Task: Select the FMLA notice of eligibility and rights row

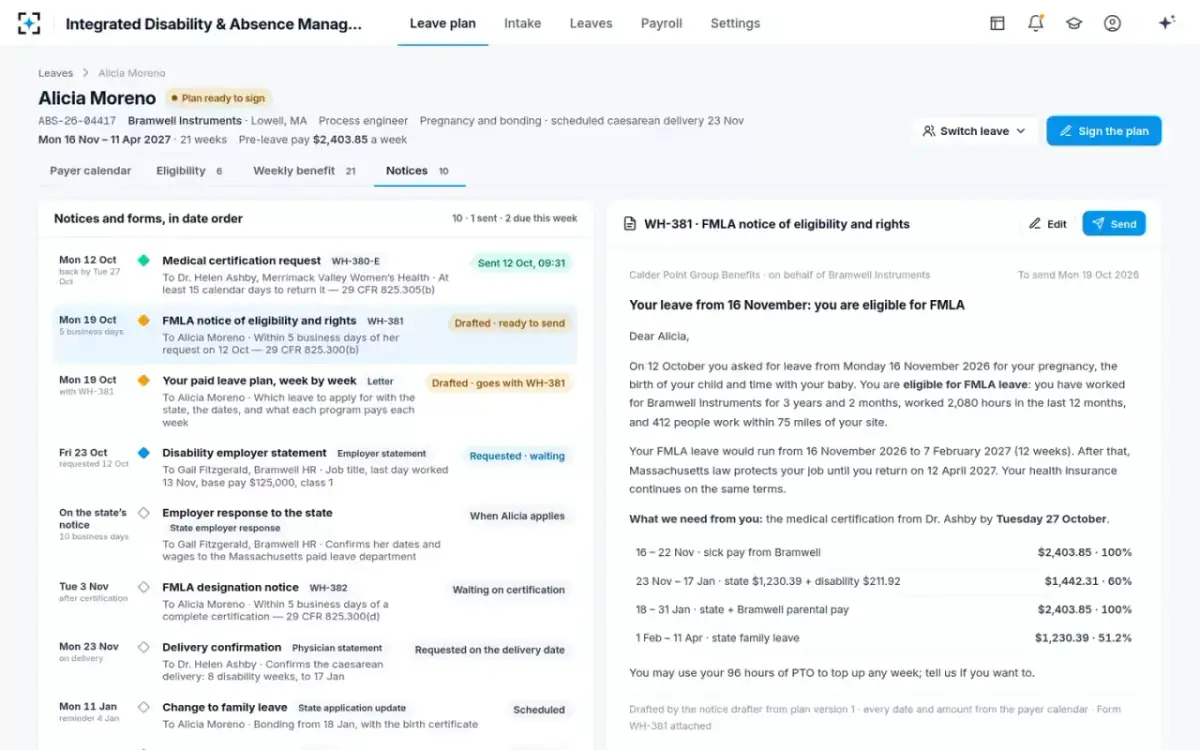Action: (x=315, y=334)
